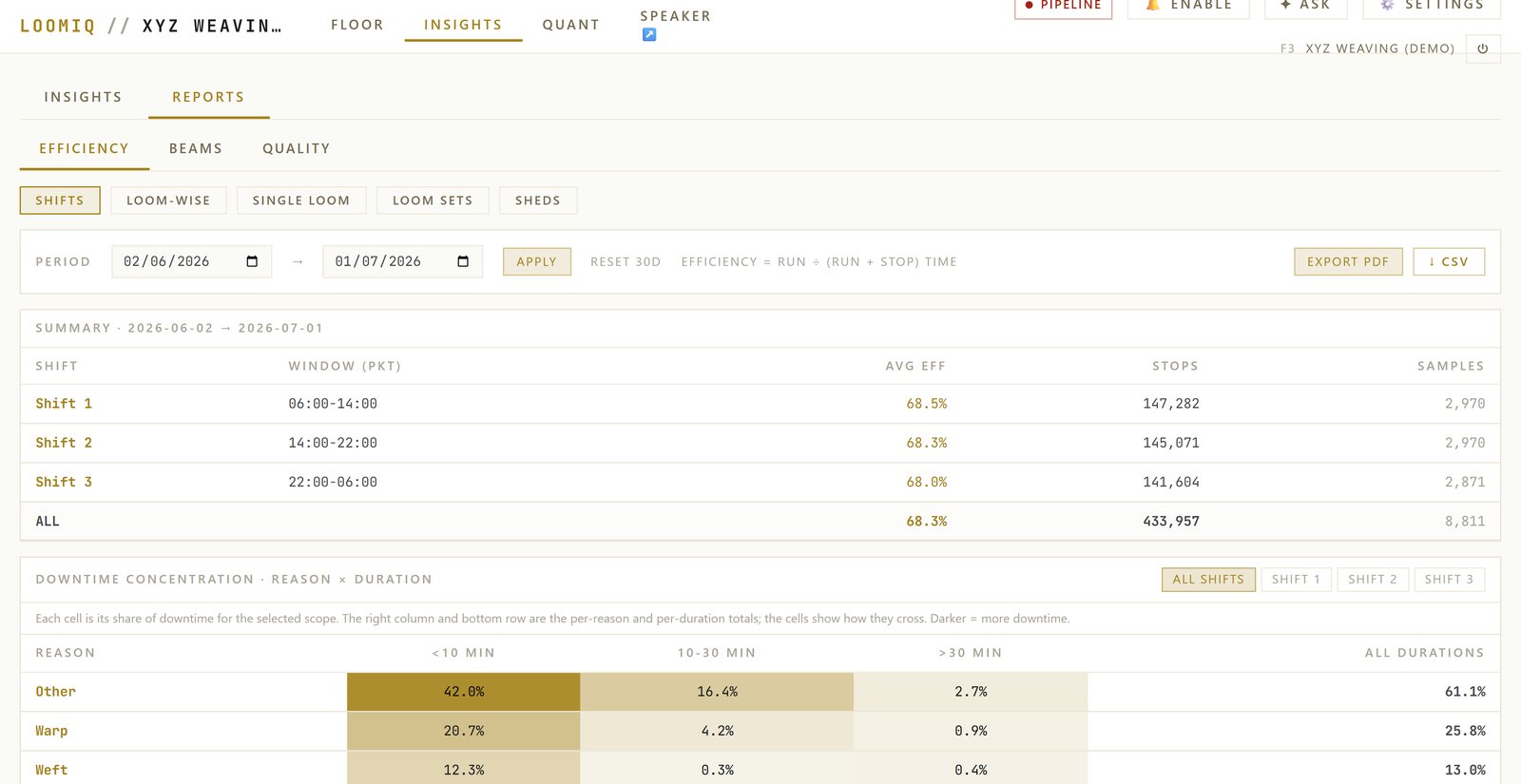
Task: Click samples value 2,871
Action: [1465, 482]
